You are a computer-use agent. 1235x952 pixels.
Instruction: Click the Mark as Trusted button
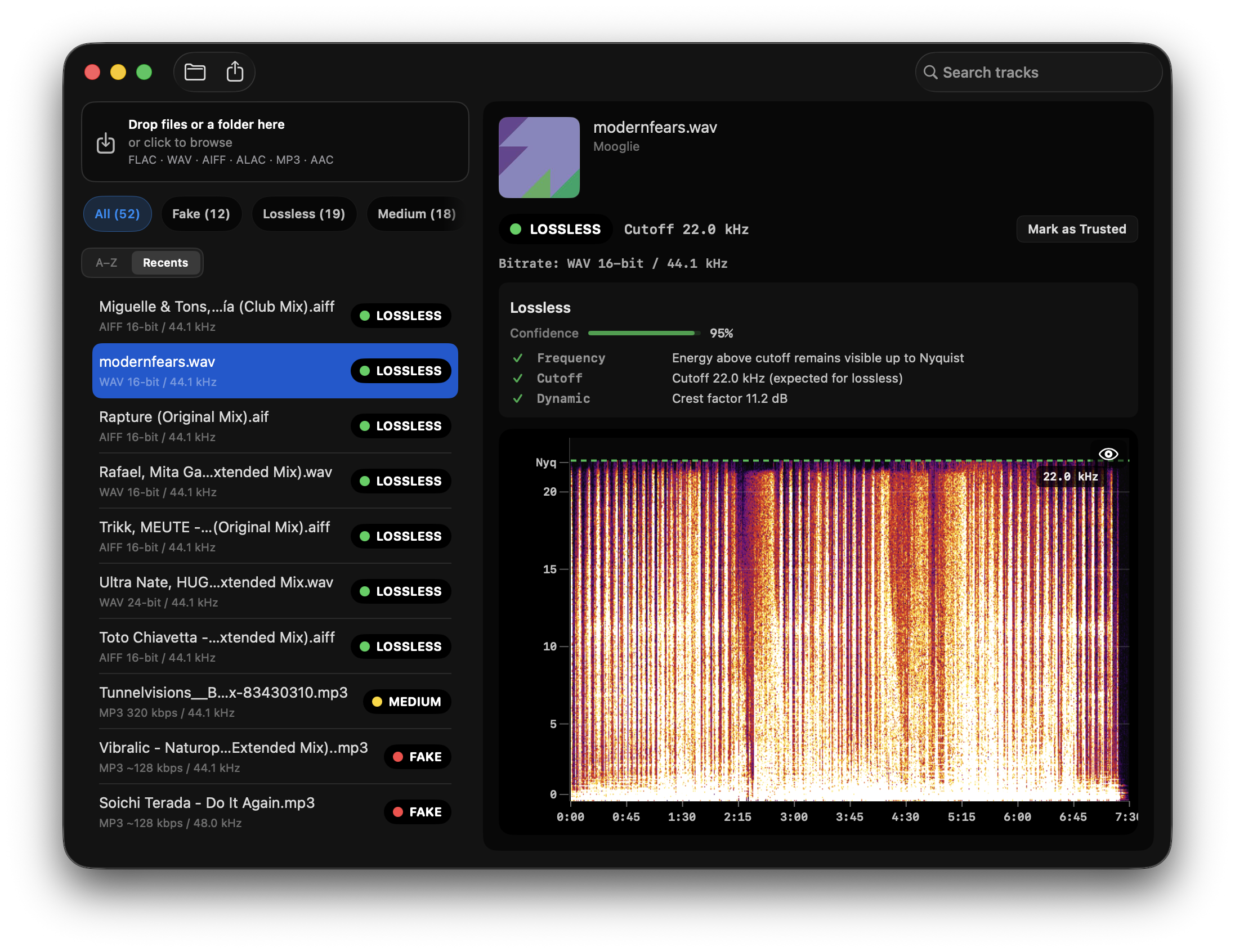click(1077, 229)
